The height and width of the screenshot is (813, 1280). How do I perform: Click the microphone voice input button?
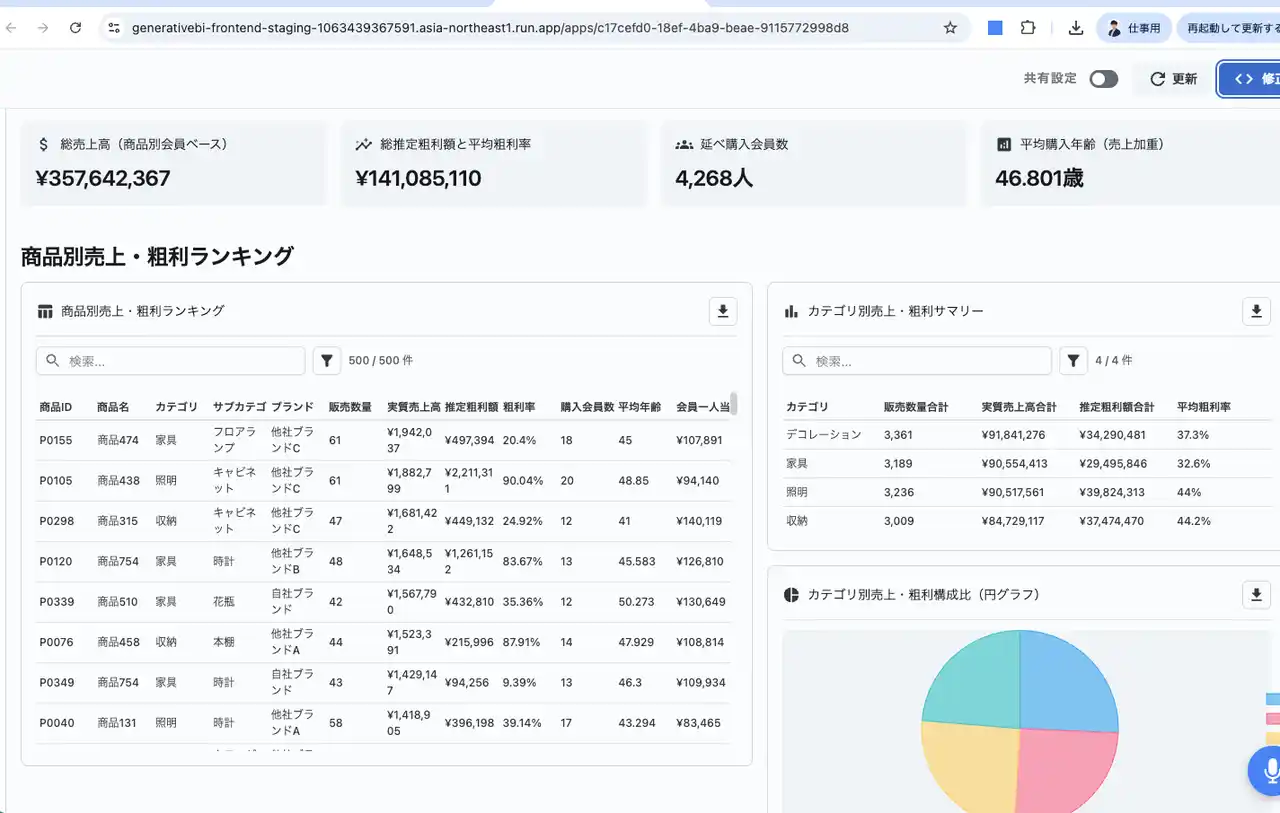[1268, 770]
